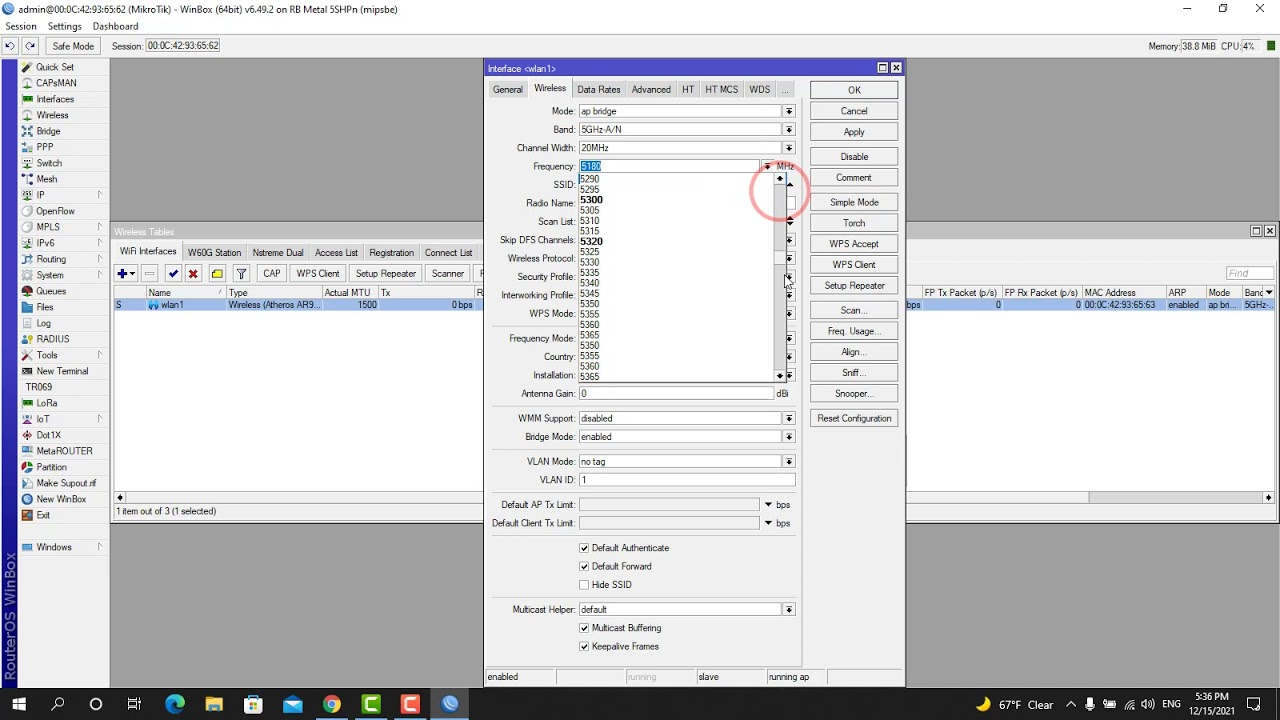Add a new interface with the blue plus
The width and height of the screenshot is (1280, 720).
pyautogui.click(x=126, y=274)
